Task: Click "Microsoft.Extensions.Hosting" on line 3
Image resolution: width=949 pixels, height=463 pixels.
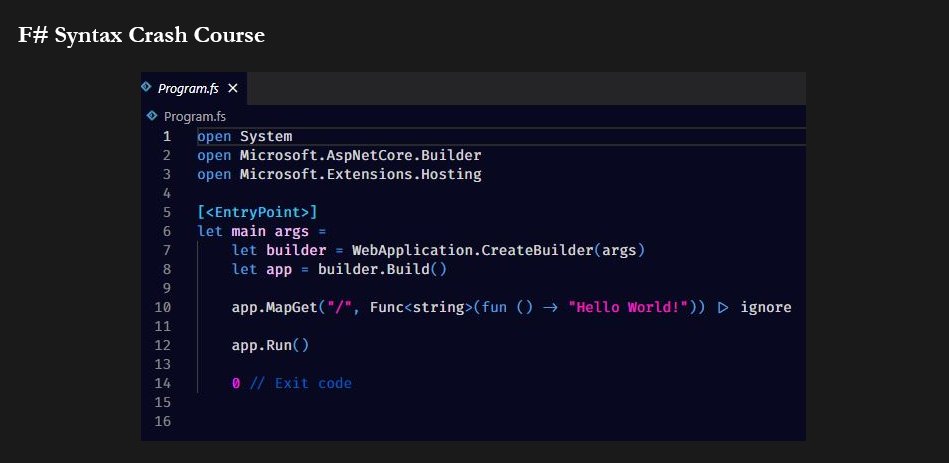Action: pyautogui.click(x=361, y=175)
